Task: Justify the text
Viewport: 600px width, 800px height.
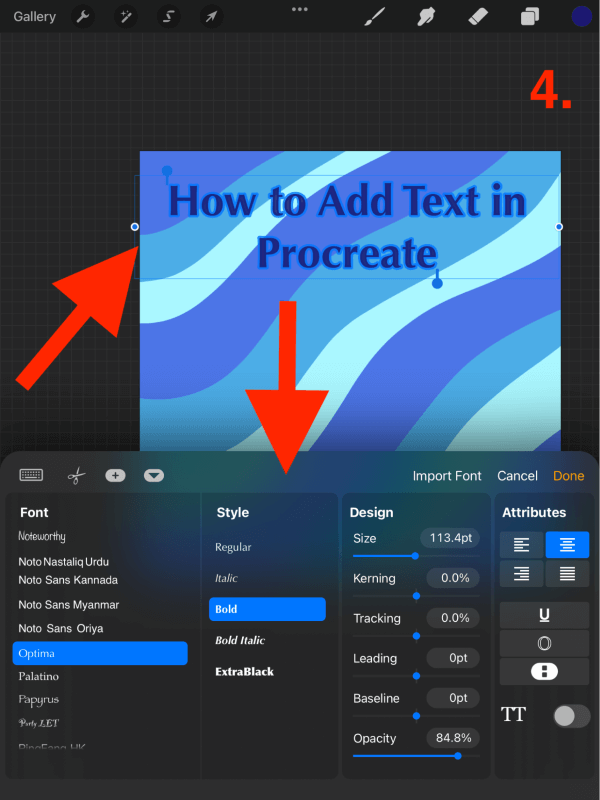Action: (567, 574)
